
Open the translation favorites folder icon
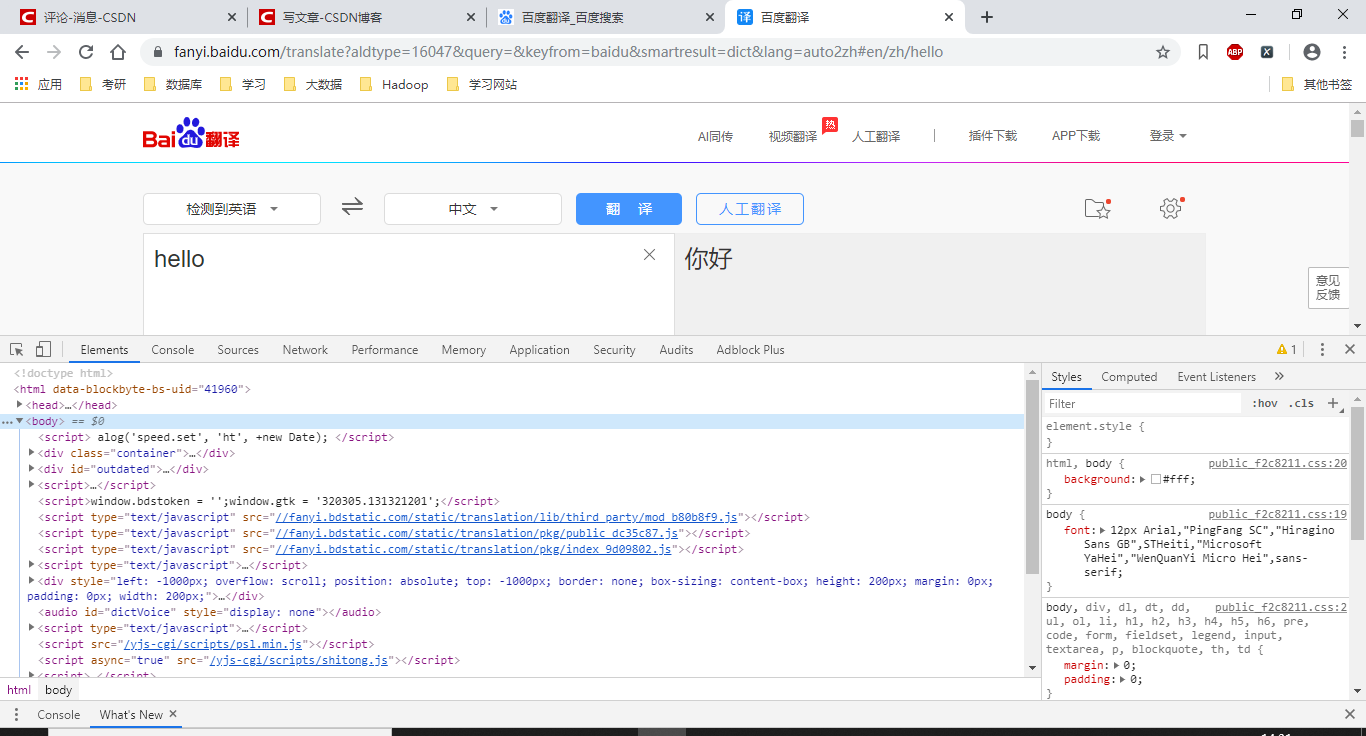click(1098, 208)
